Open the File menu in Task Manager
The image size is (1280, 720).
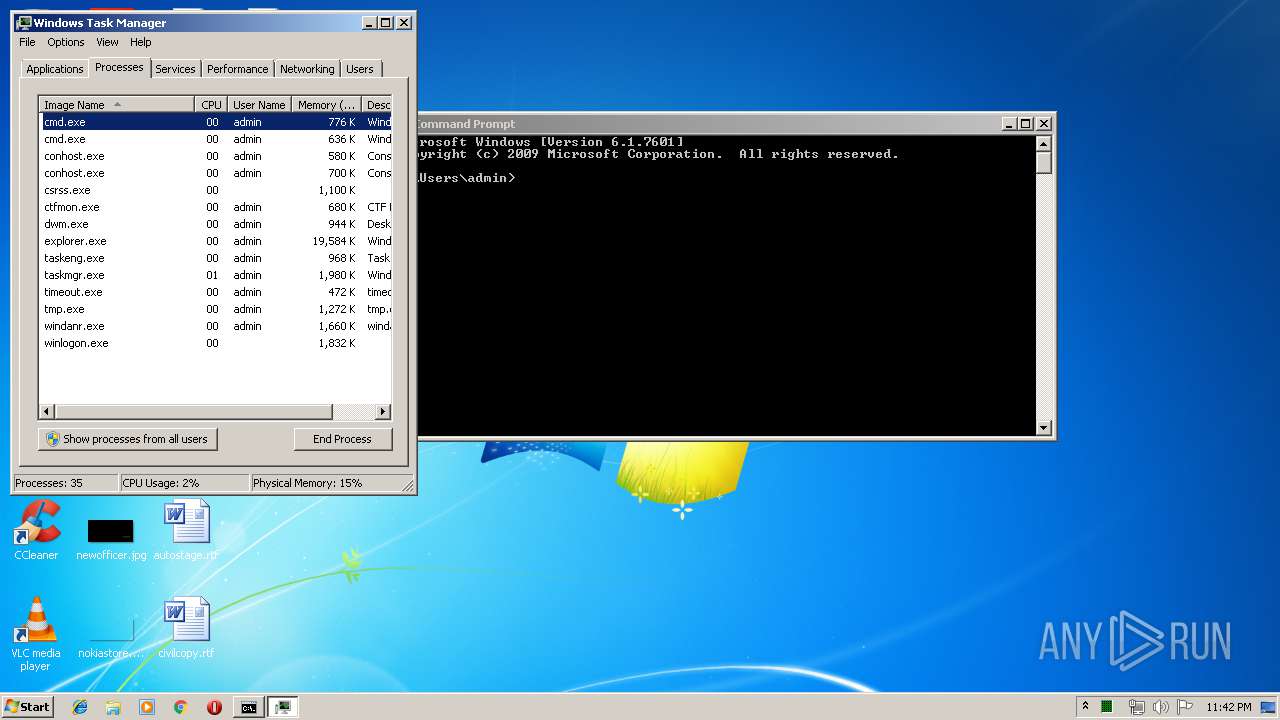click(27, 42)
